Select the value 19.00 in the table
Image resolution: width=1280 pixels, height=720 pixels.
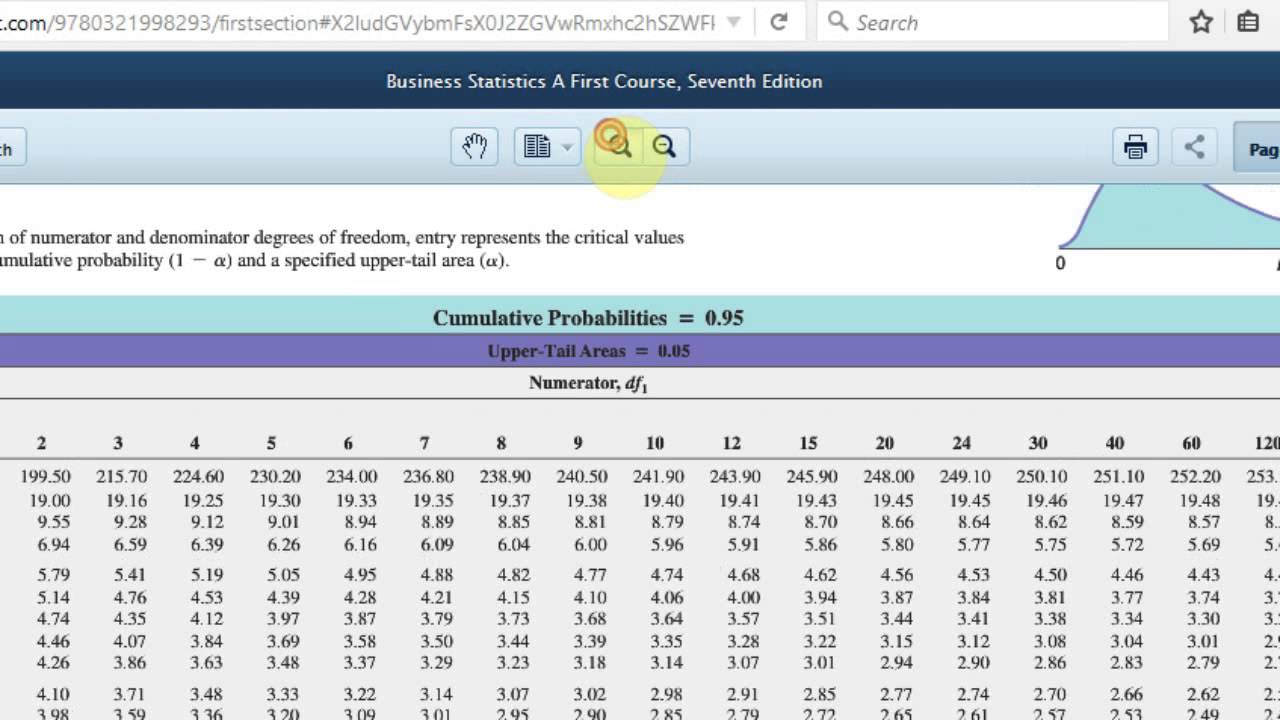point(50,500)
